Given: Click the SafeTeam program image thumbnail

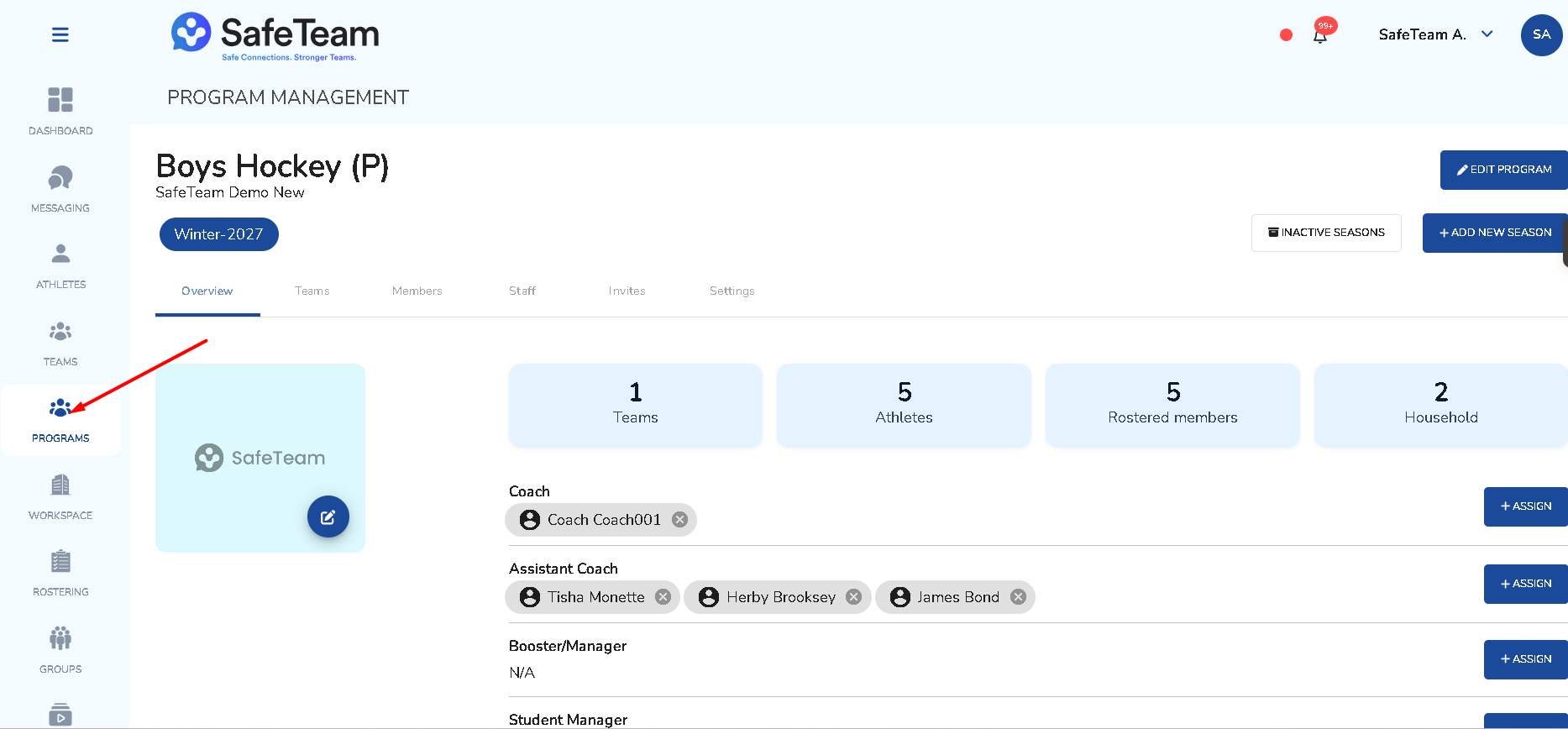Looking at the screenshot, I should coord(260,458).
